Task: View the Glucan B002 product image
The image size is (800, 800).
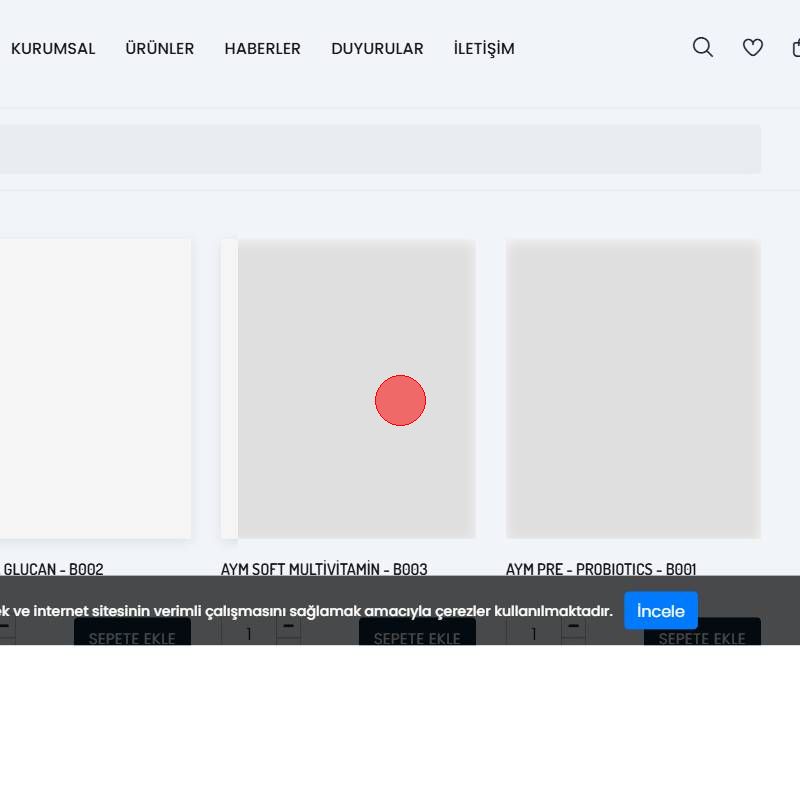Action: (95, 389)
